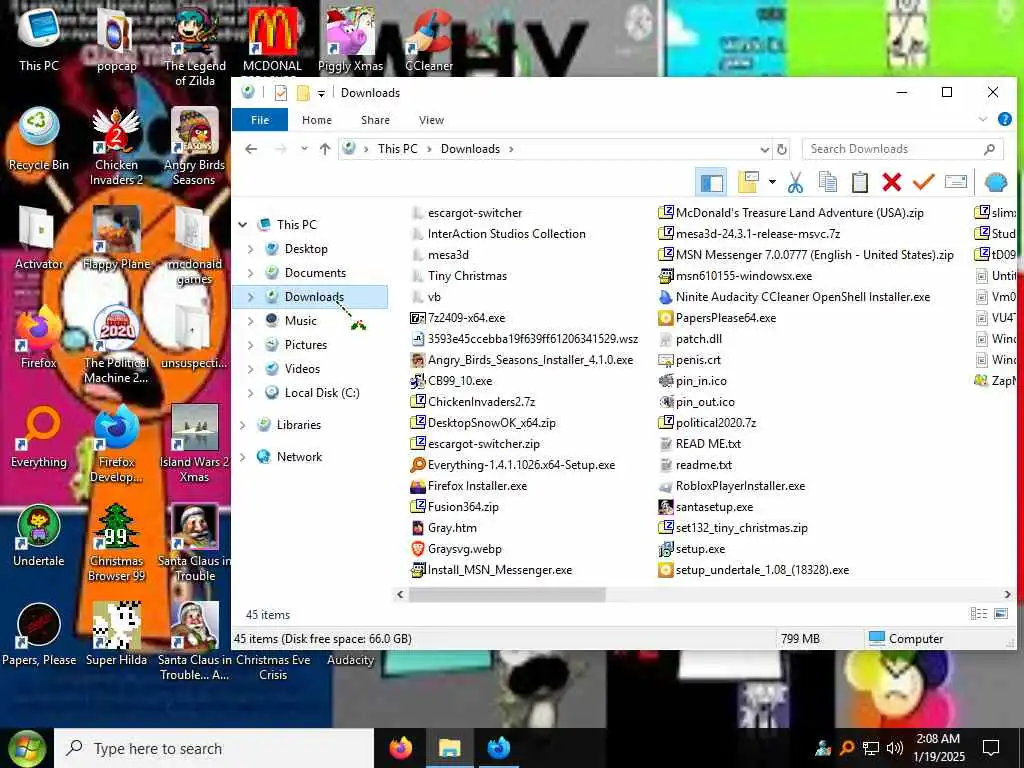Toggle the navigation pane toolbar button

coord(711,182)
